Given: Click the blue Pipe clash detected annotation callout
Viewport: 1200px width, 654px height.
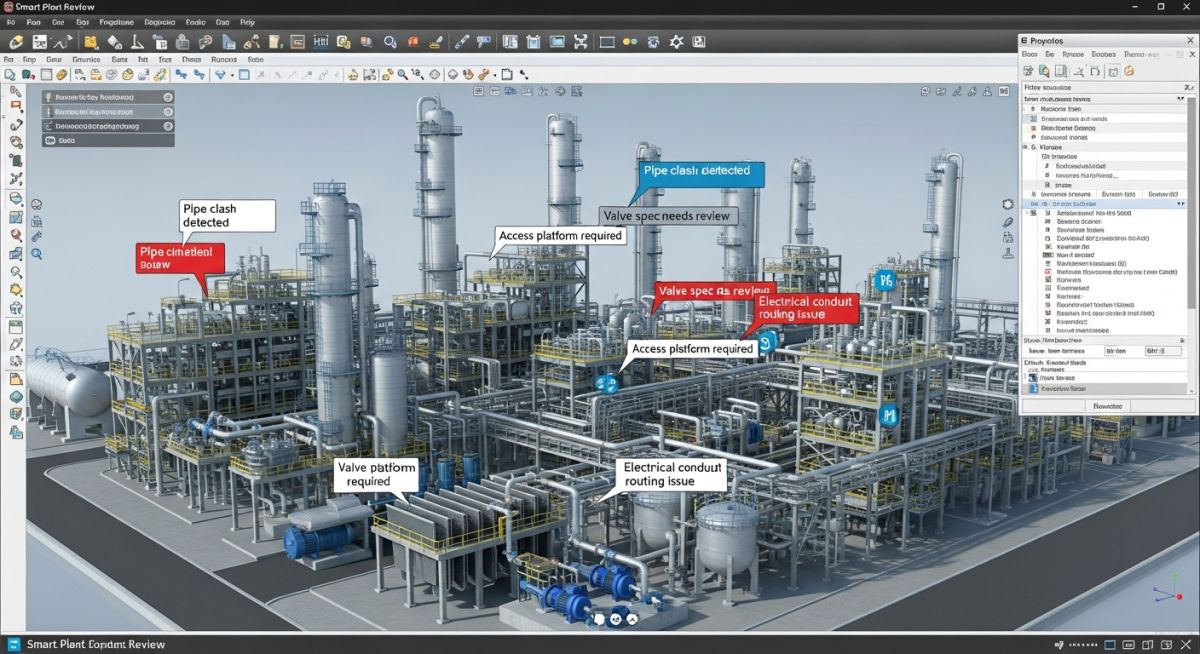Looking at the screenshot, I should pos(698,171).
